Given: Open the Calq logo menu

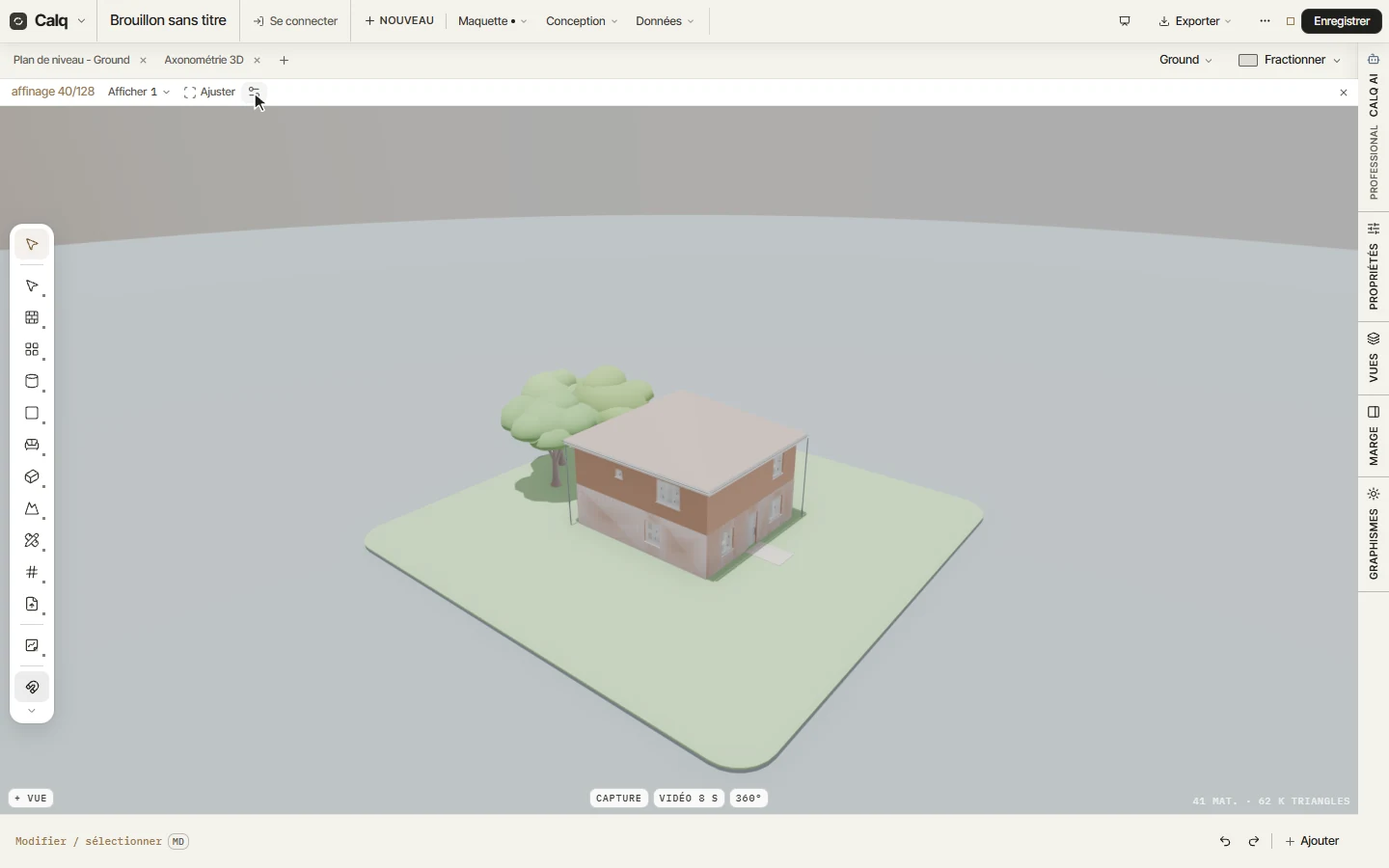Looking at the screenshot, I should coord(47,21).
